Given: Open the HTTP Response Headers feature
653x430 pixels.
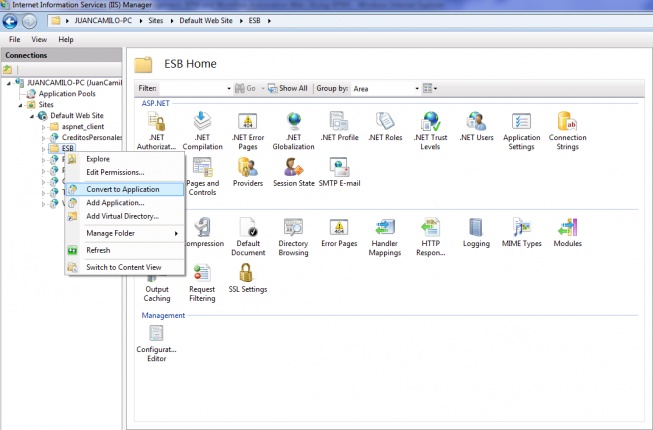Looking at the screenshot, I should point(431,237).
